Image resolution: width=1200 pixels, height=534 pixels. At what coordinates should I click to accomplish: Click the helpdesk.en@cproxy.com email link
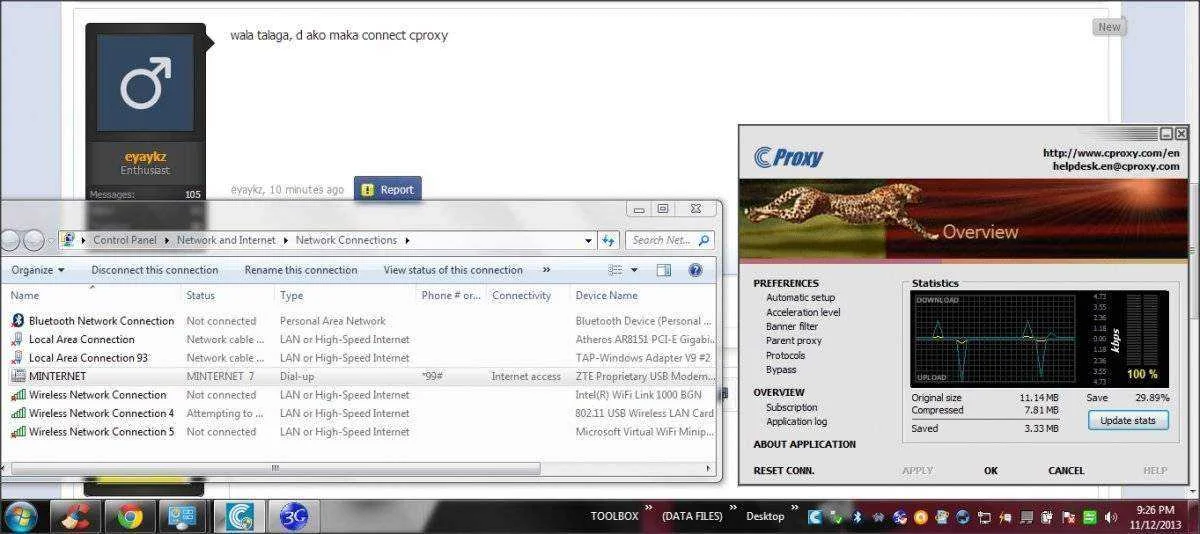click(x=1115, y=166)
